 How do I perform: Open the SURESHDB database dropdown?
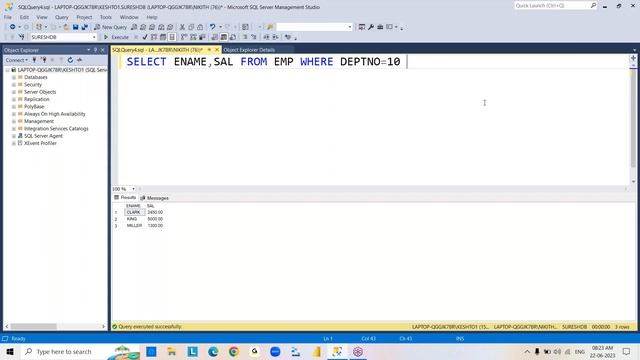click(x=94, y=37)
